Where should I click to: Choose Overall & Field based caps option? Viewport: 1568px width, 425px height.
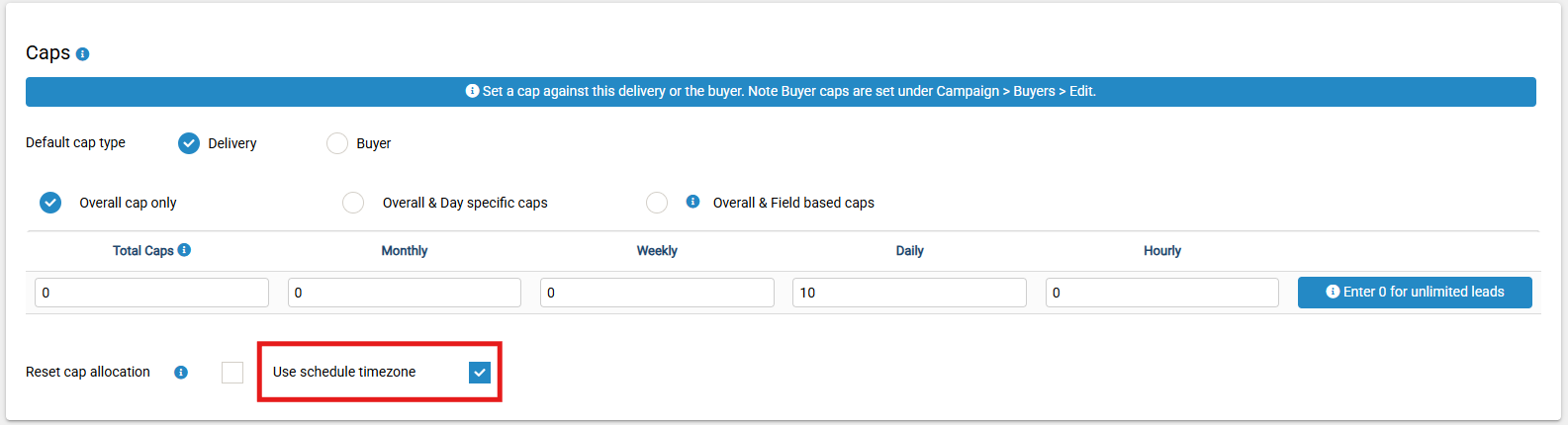click(657, 203)
